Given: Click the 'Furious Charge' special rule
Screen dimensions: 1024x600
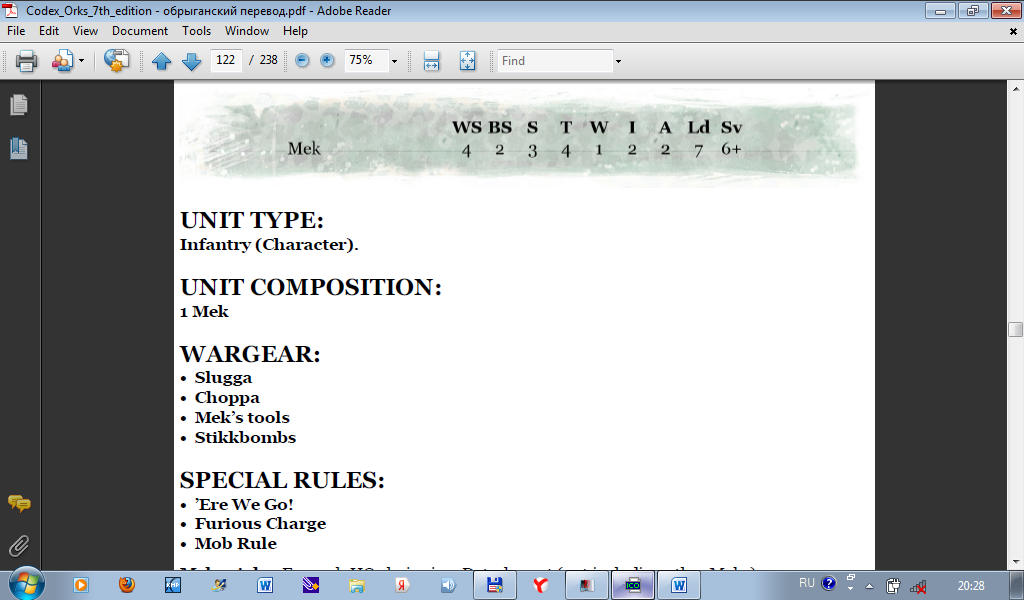Looking at the screenshot, I should point(260,524).
